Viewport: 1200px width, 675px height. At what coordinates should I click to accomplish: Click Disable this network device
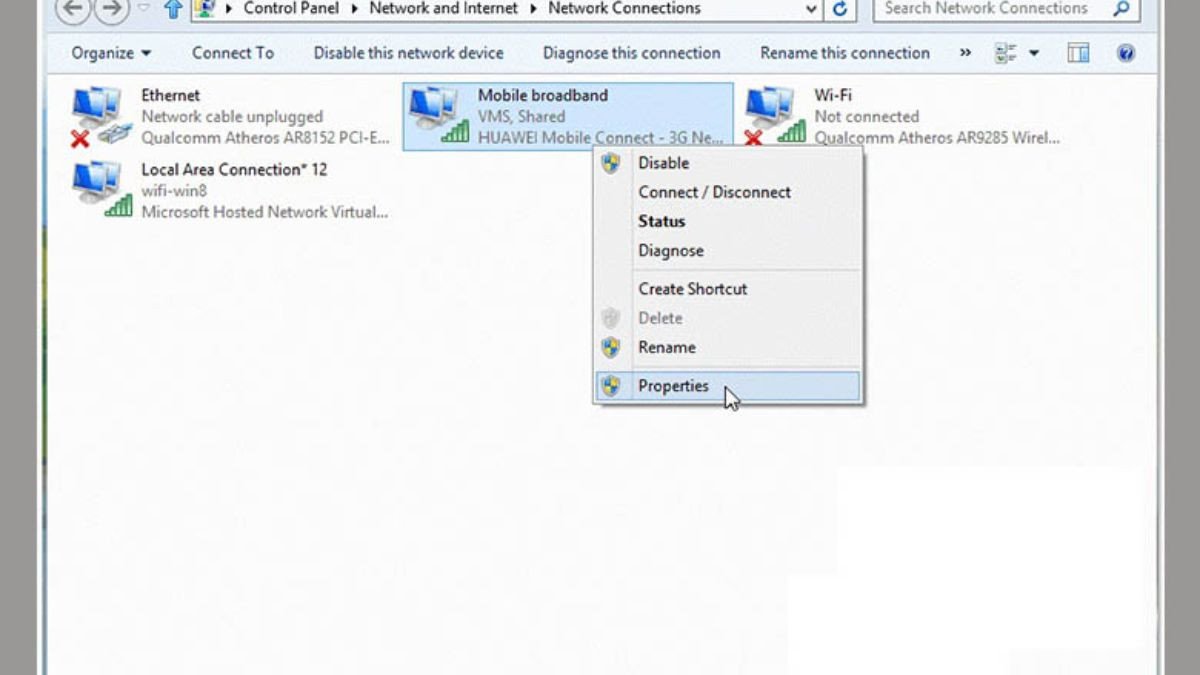point(407,53)
